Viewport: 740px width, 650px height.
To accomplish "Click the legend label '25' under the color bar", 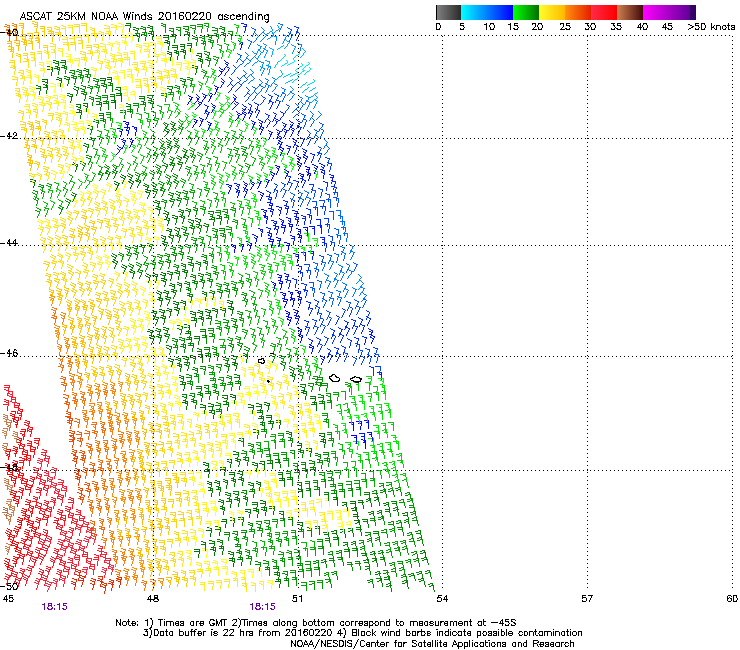I will tap(565, 27).
